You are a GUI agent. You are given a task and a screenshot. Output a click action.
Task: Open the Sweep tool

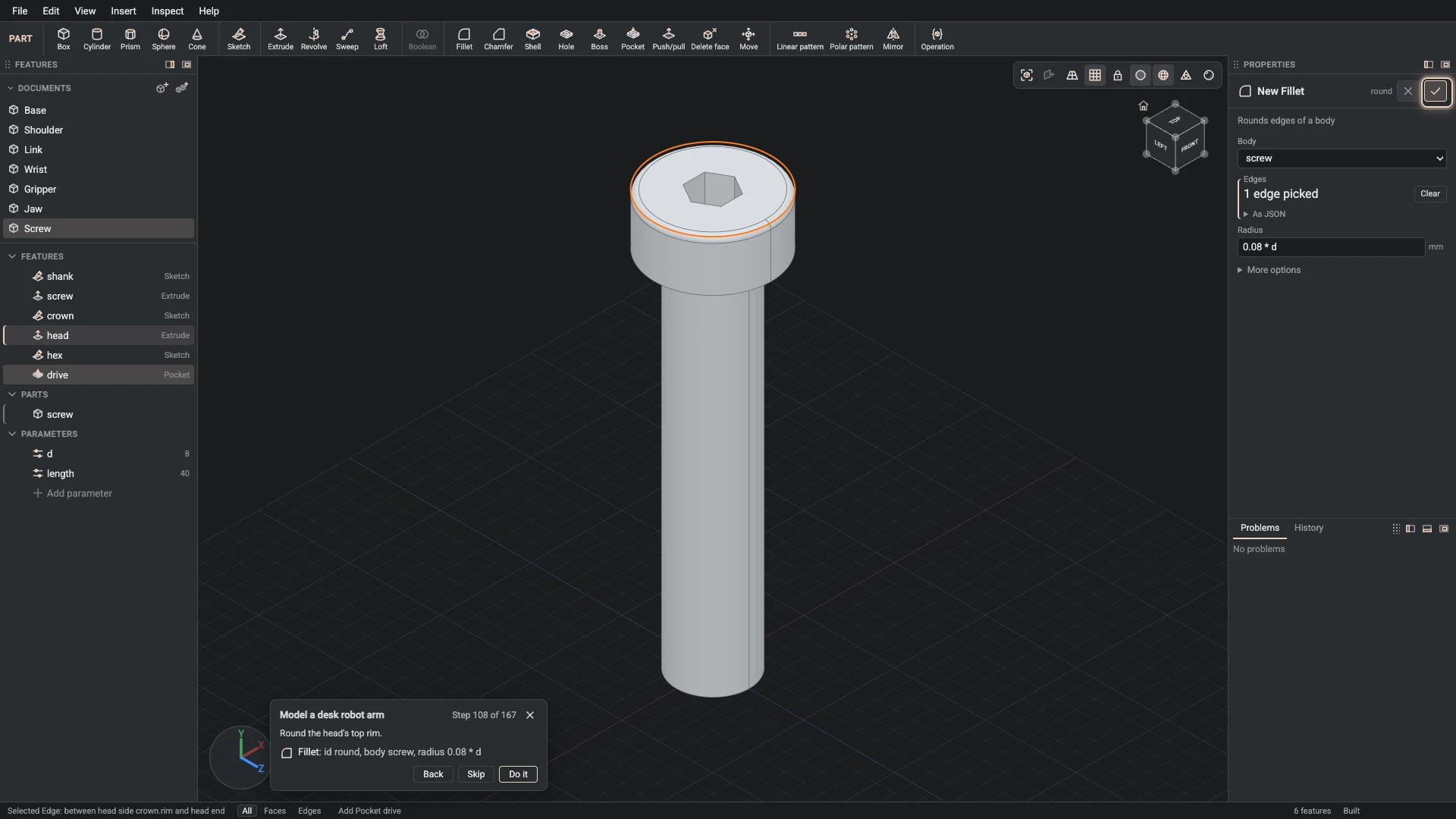coord(347,39)
